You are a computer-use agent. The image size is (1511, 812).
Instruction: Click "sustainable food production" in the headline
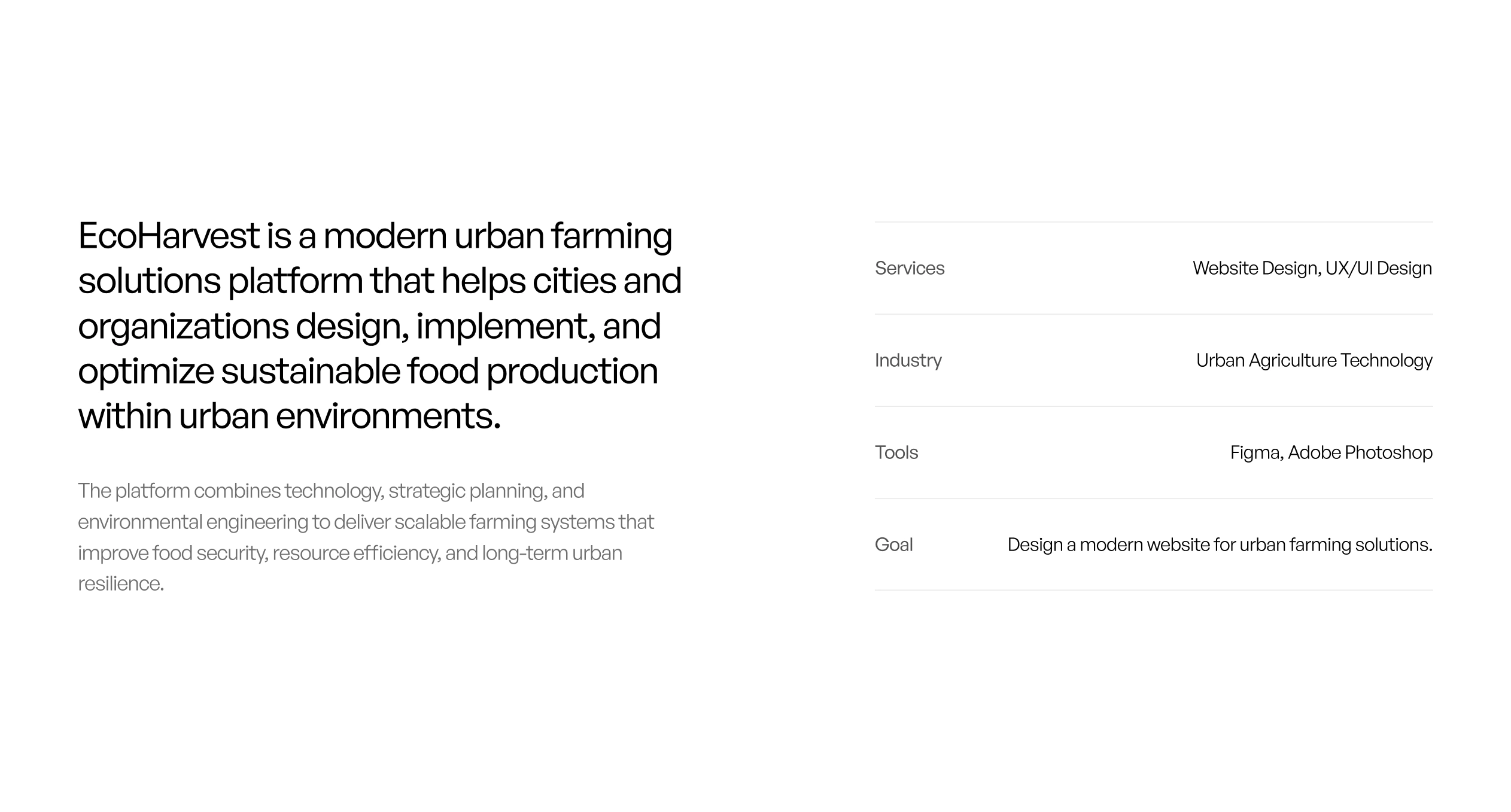coord(439,371)
